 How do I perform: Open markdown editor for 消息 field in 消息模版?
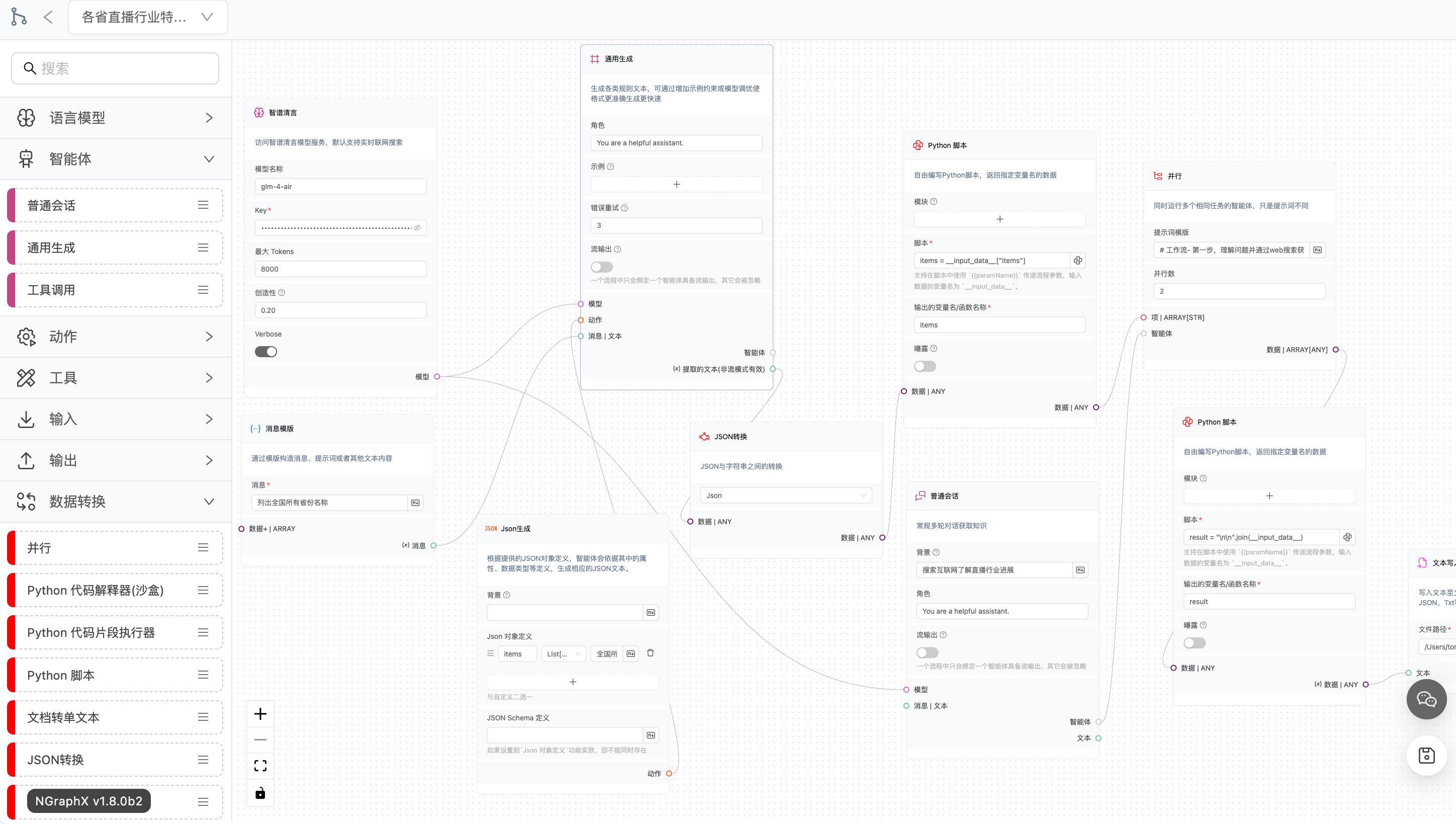[x=416, y=503]
